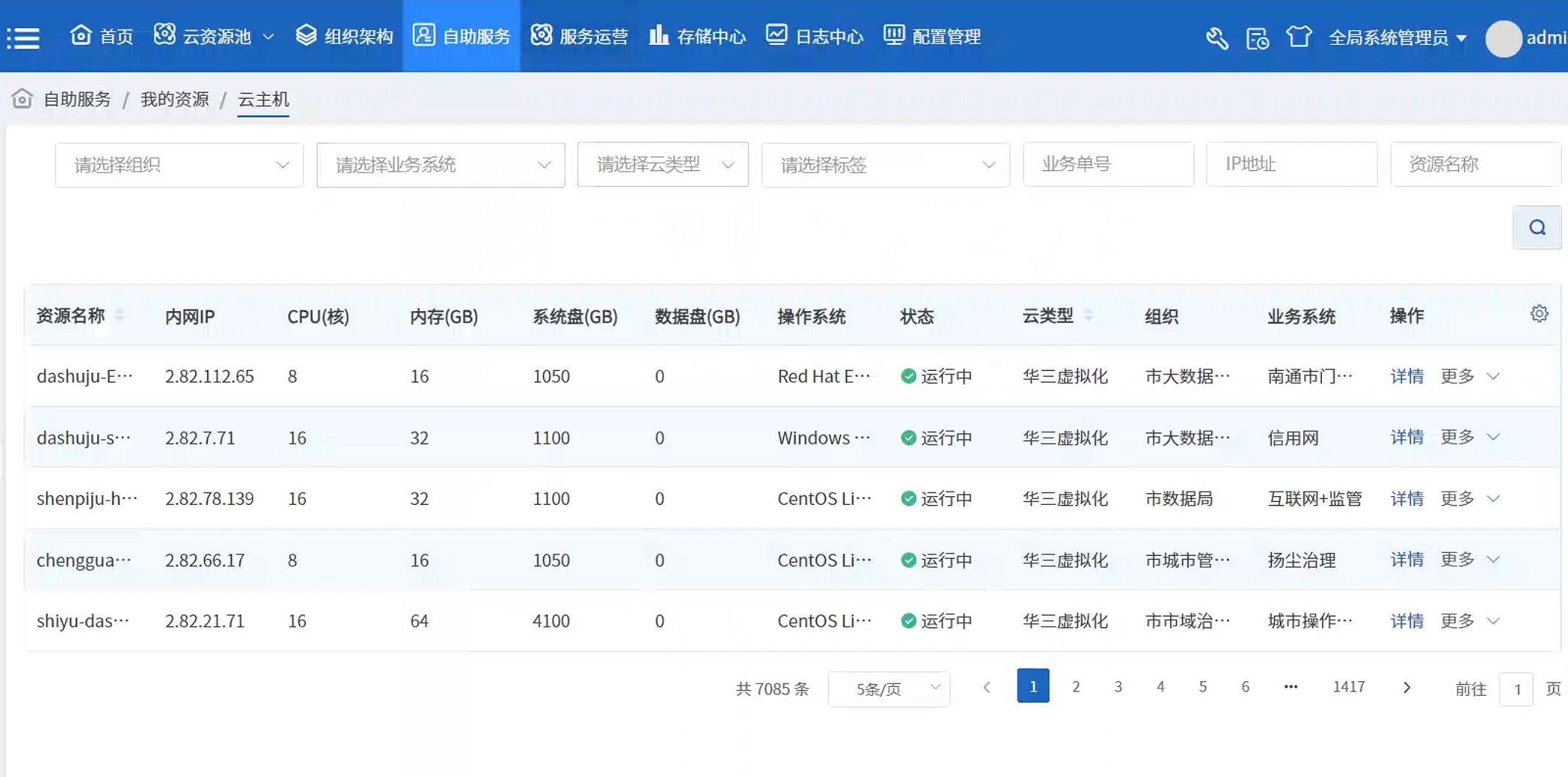Open 日志中心 menu
Image resolution: width=1568 pixels, height=777 pixels.
[x=815, y=36]
